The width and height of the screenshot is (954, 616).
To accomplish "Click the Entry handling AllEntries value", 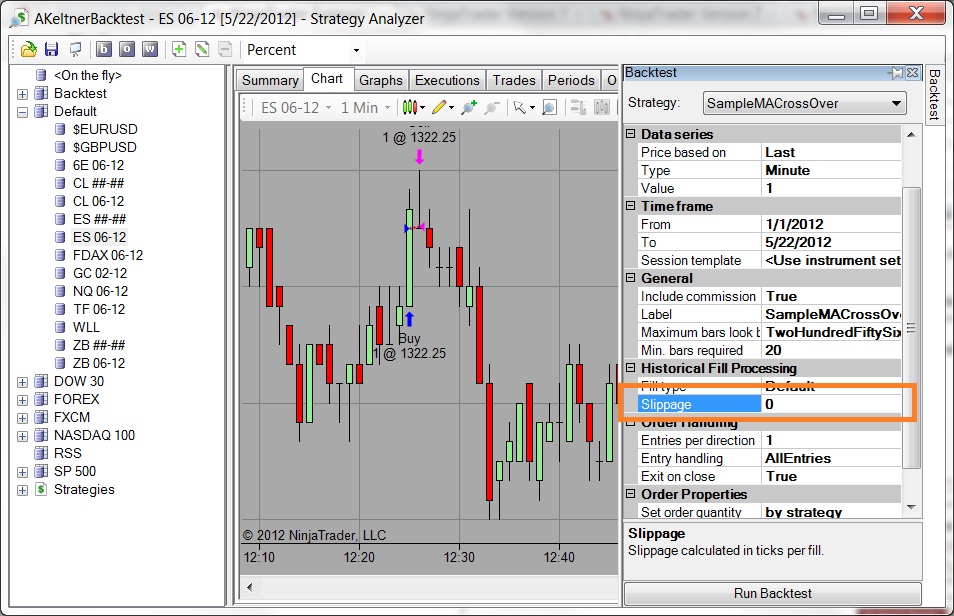I will pyautogui.click(x=831, y=458).
